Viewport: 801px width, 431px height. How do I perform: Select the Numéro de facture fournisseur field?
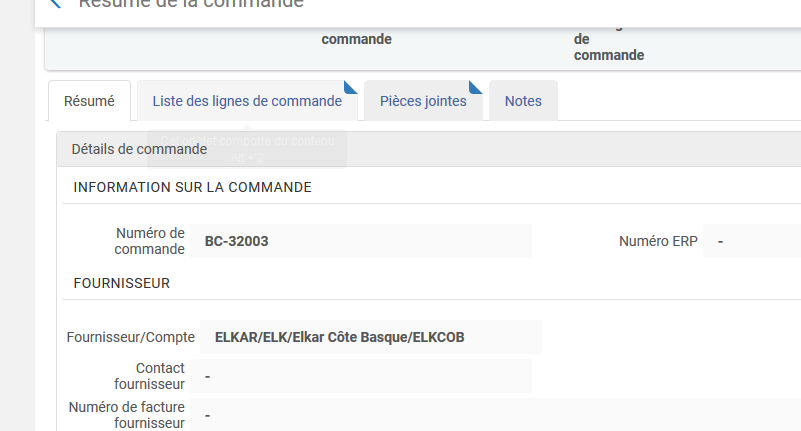point(362,414)
